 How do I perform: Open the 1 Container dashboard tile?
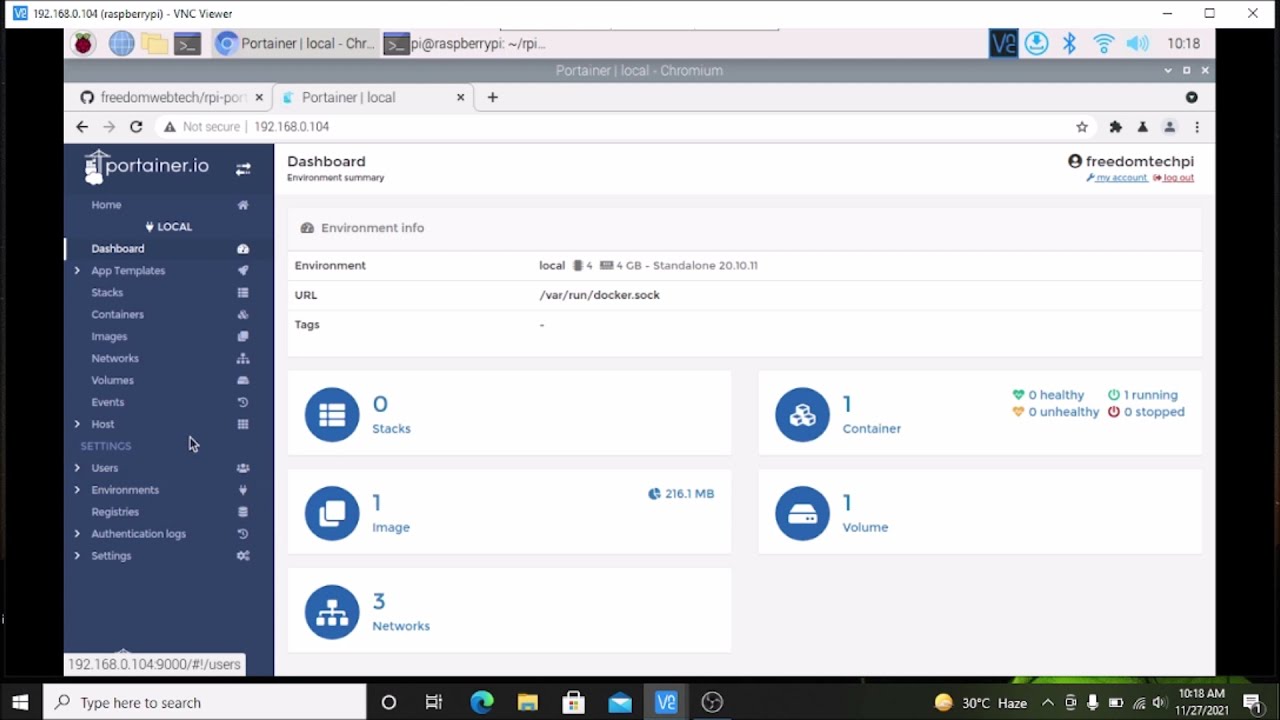(980, 414)
